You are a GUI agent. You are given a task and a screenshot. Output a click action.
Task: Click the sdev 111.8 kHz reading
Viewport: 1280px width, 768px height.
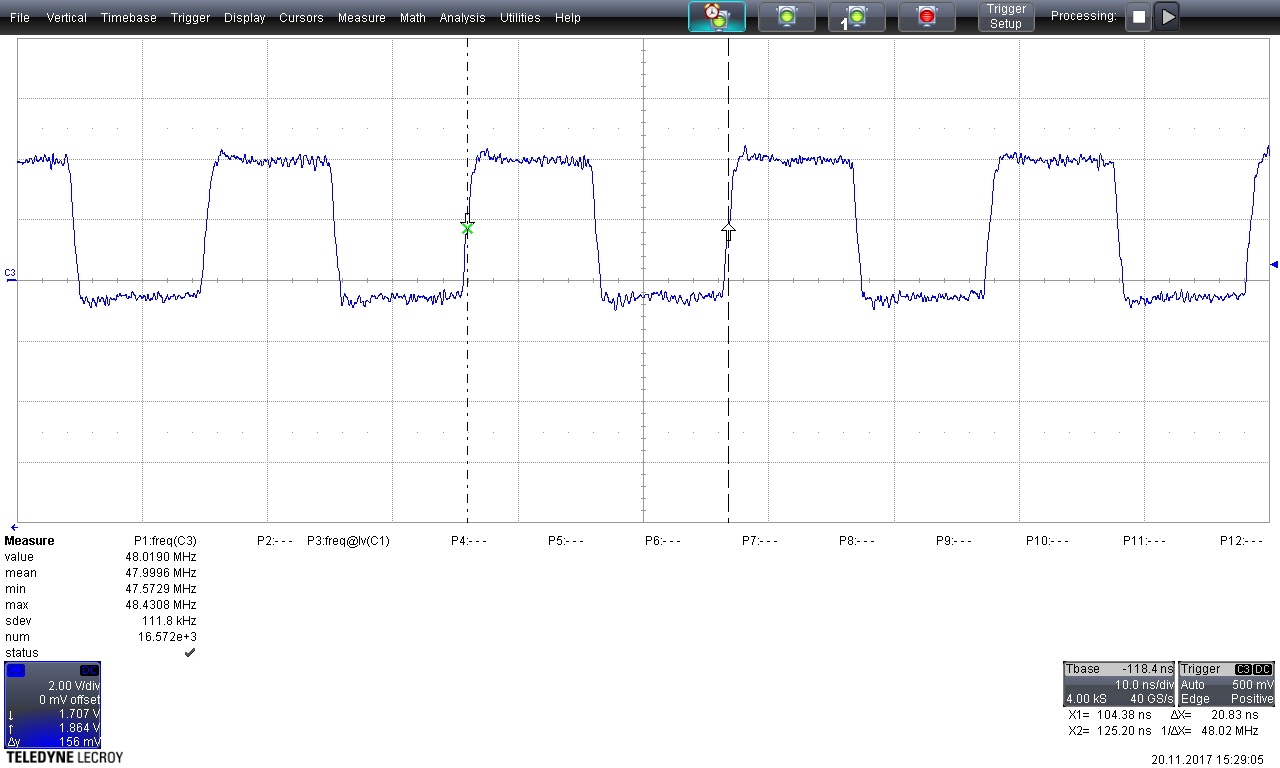pos(171,621)
